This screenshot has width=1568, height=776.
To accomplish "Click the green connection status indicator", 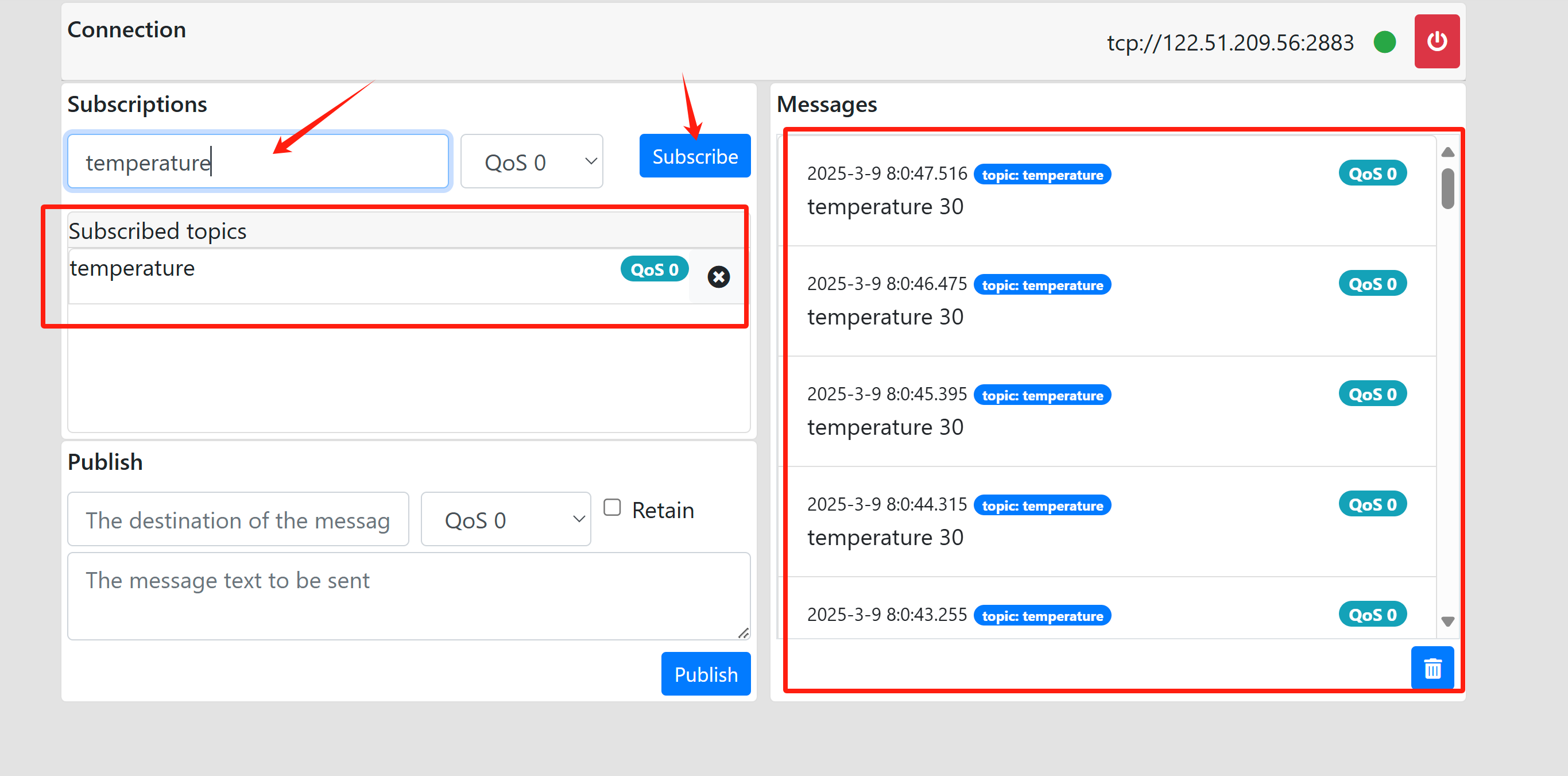I will pyautogui.click(x=1385, y=42).
